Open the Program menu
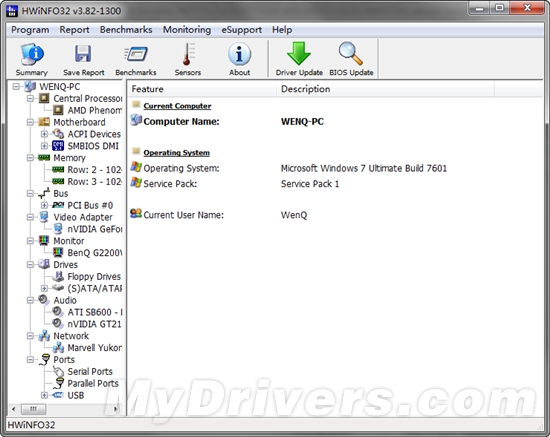550x437 pixels. coord(30,30)
